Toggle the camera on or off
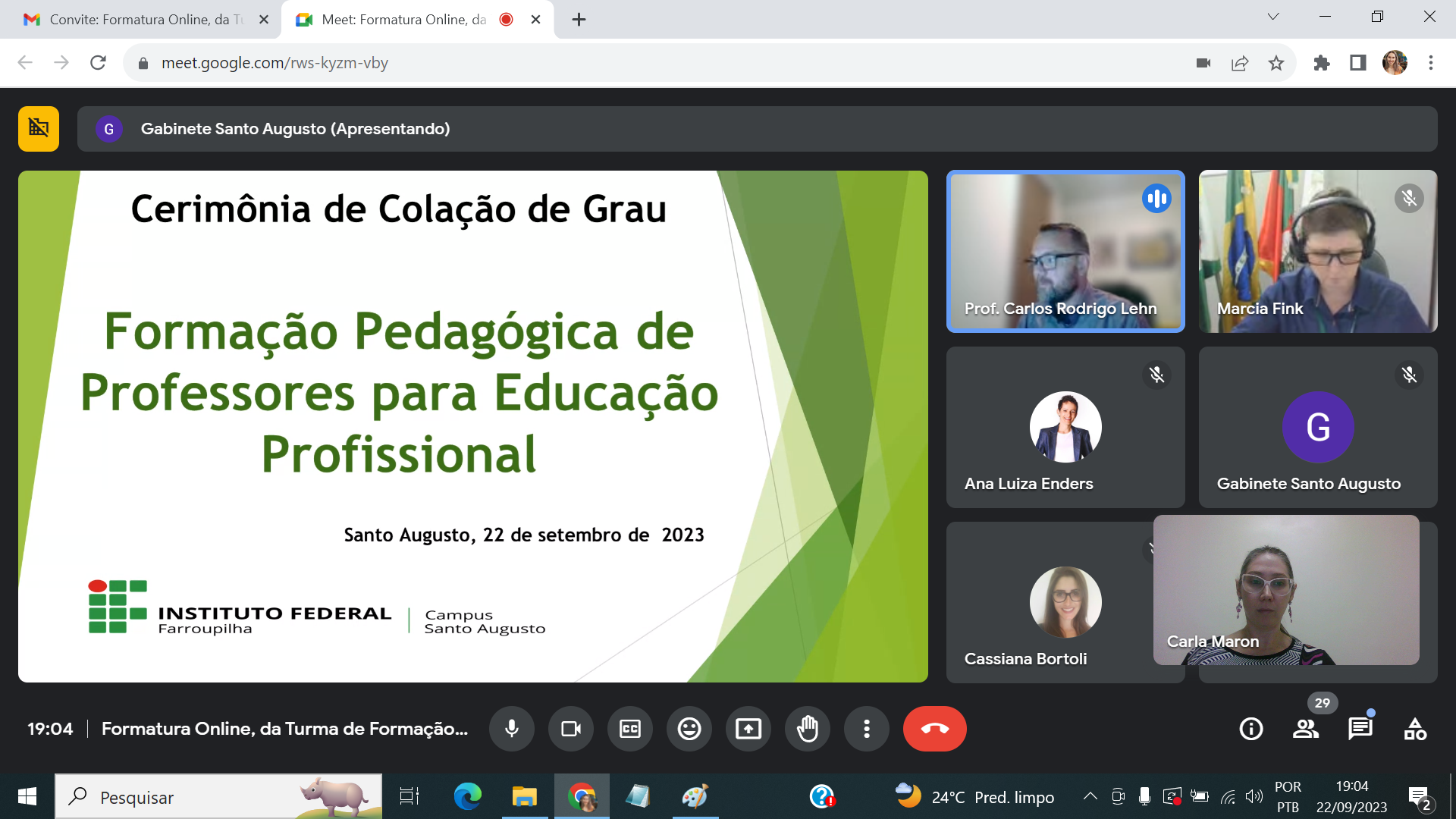This screenshot has width=1456, height=819. (570, 729)
